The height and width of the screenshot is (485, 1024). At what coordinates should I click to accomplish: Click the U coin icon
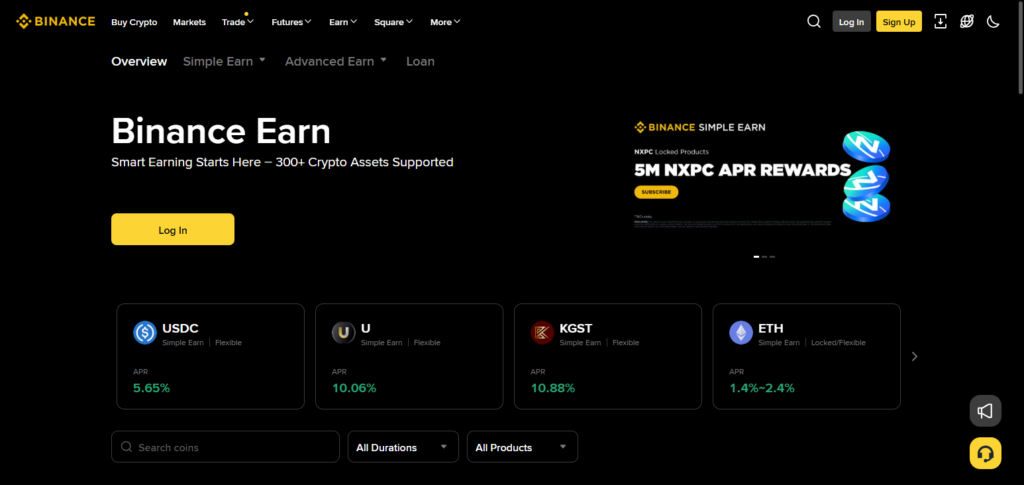(343, 333)
